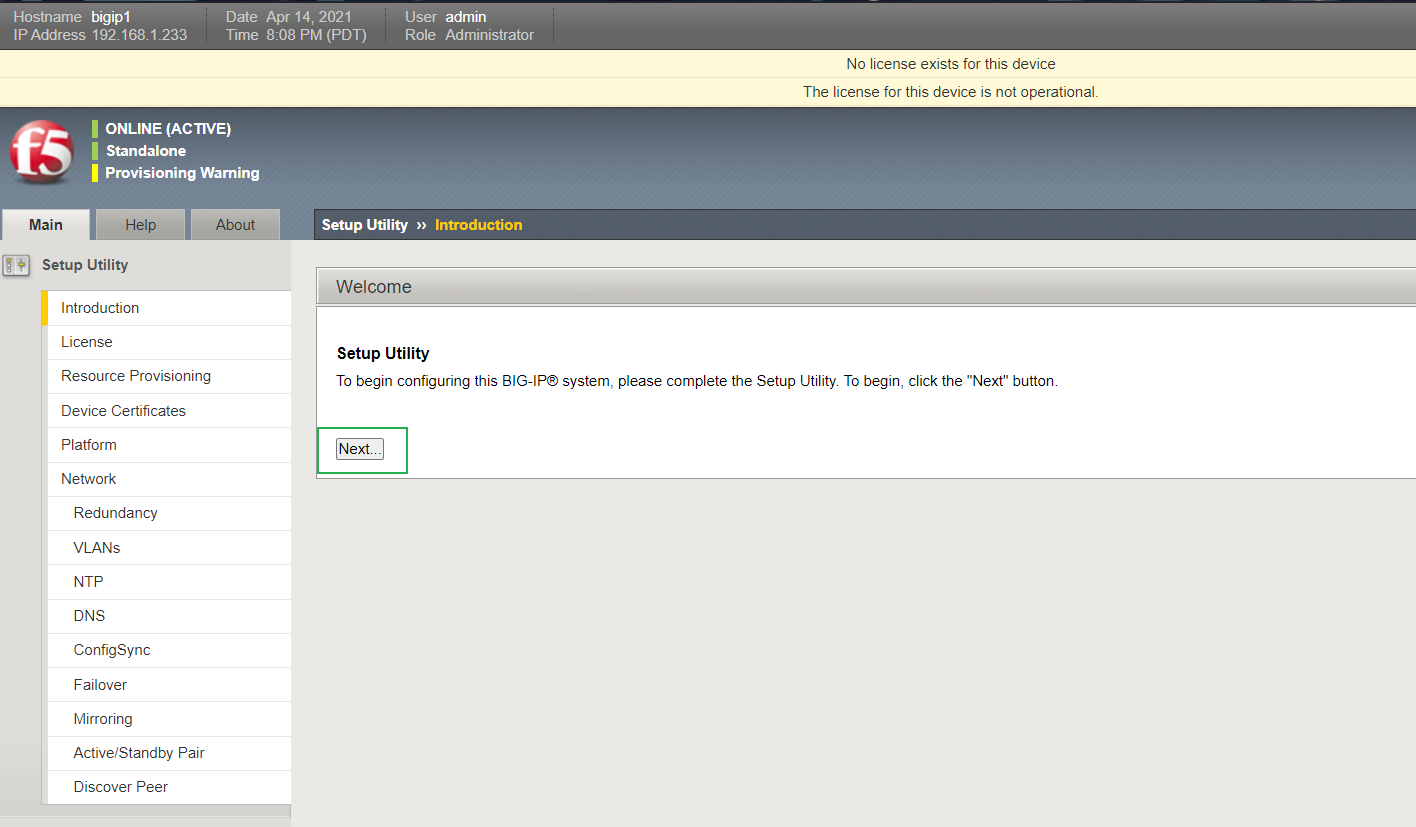The width and height of the screenshot is (1416, 827).
Task: Select Introduction in the setup menu
Action: (x=167, y=308)
